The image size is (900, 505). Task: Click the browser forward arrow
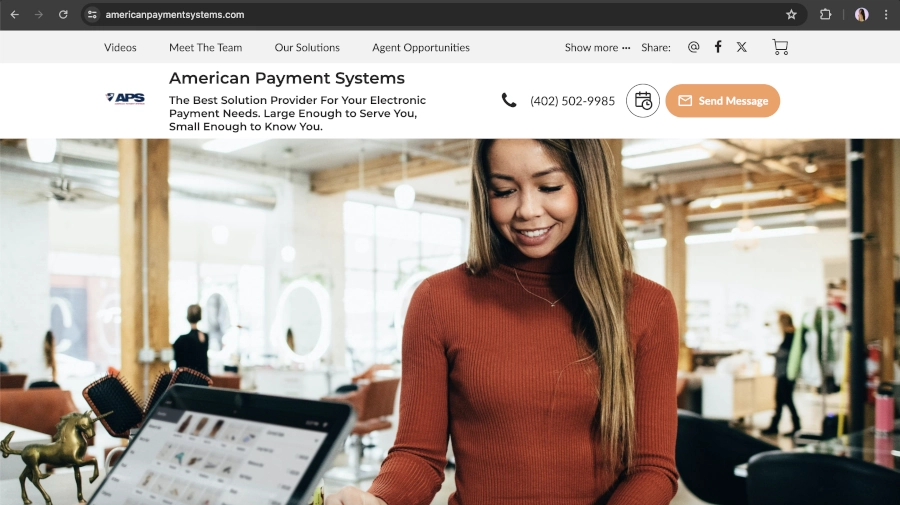coord(39,14)
